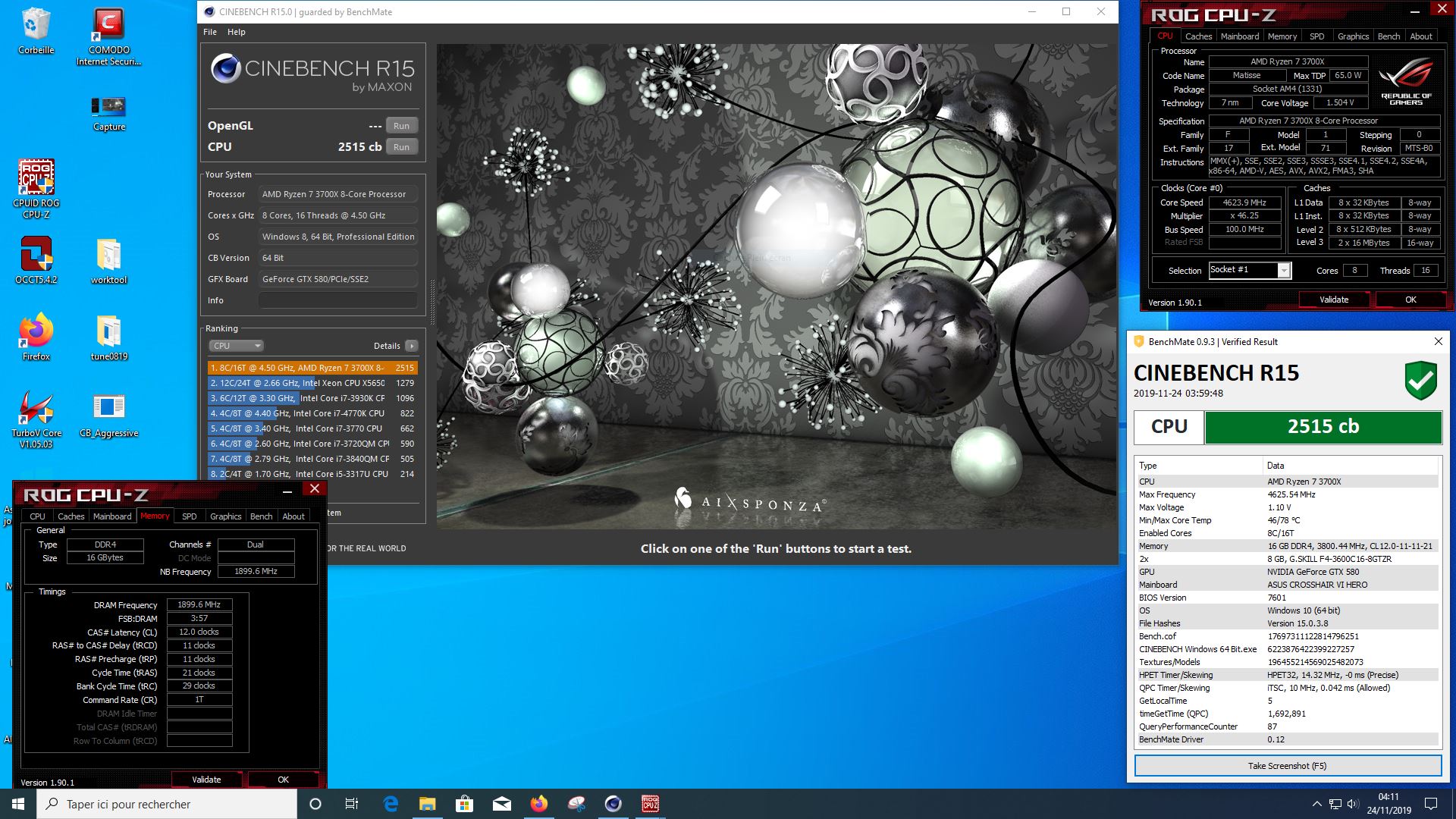
Task: Open Bench tab in top-right CPU-Z
Action: [x=1389, y=36]
